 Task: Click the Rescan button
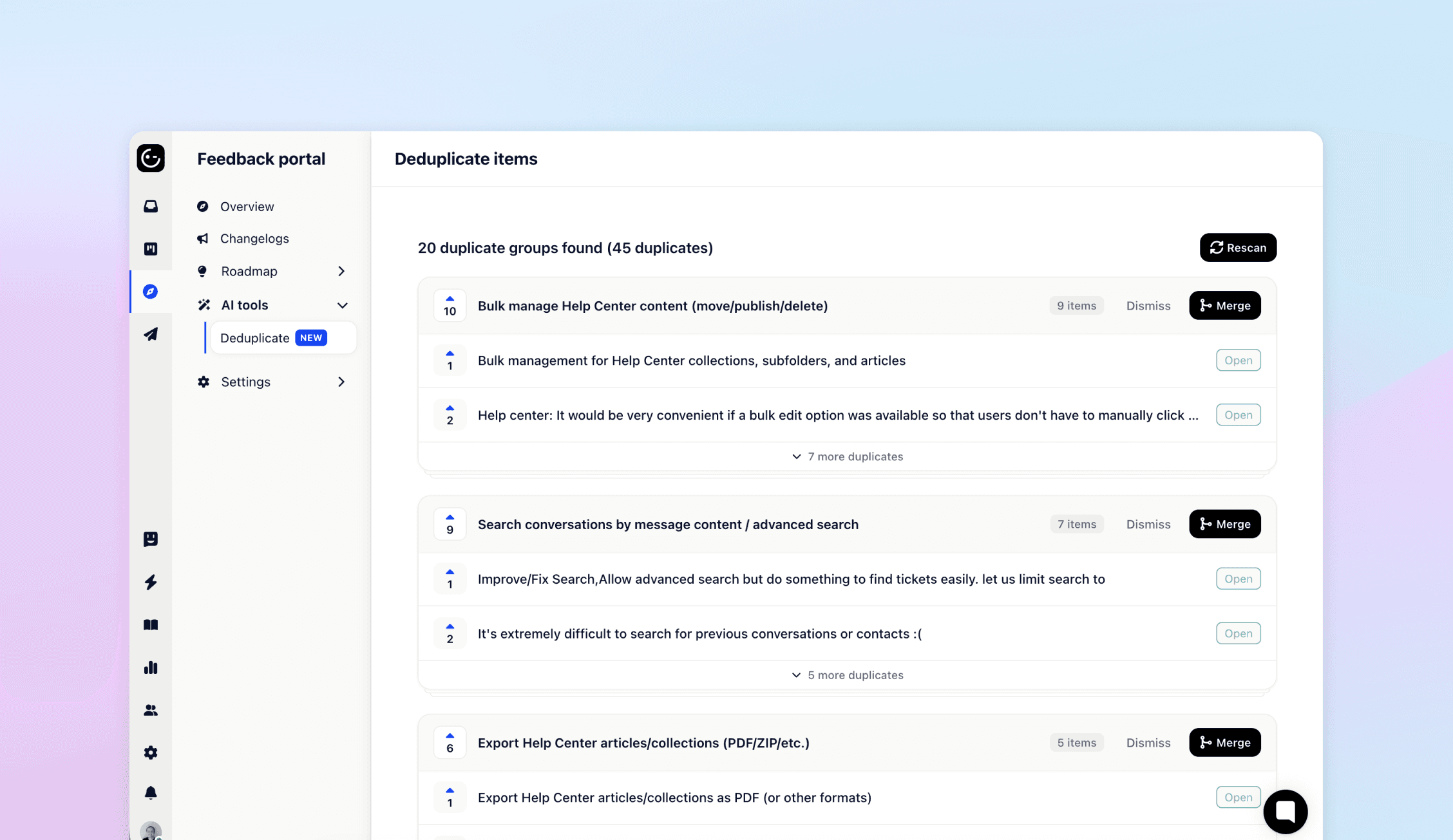[1237, 247]
